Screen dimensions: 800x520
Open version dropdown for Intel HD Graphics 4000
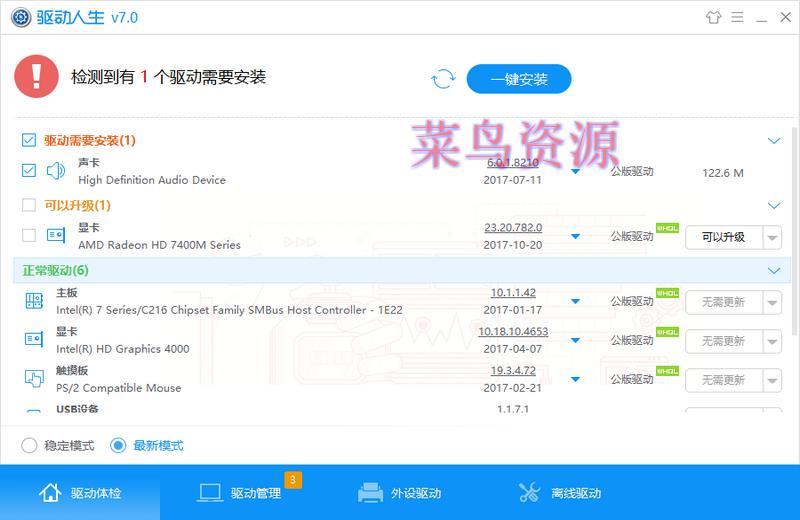tap(576, 340)
